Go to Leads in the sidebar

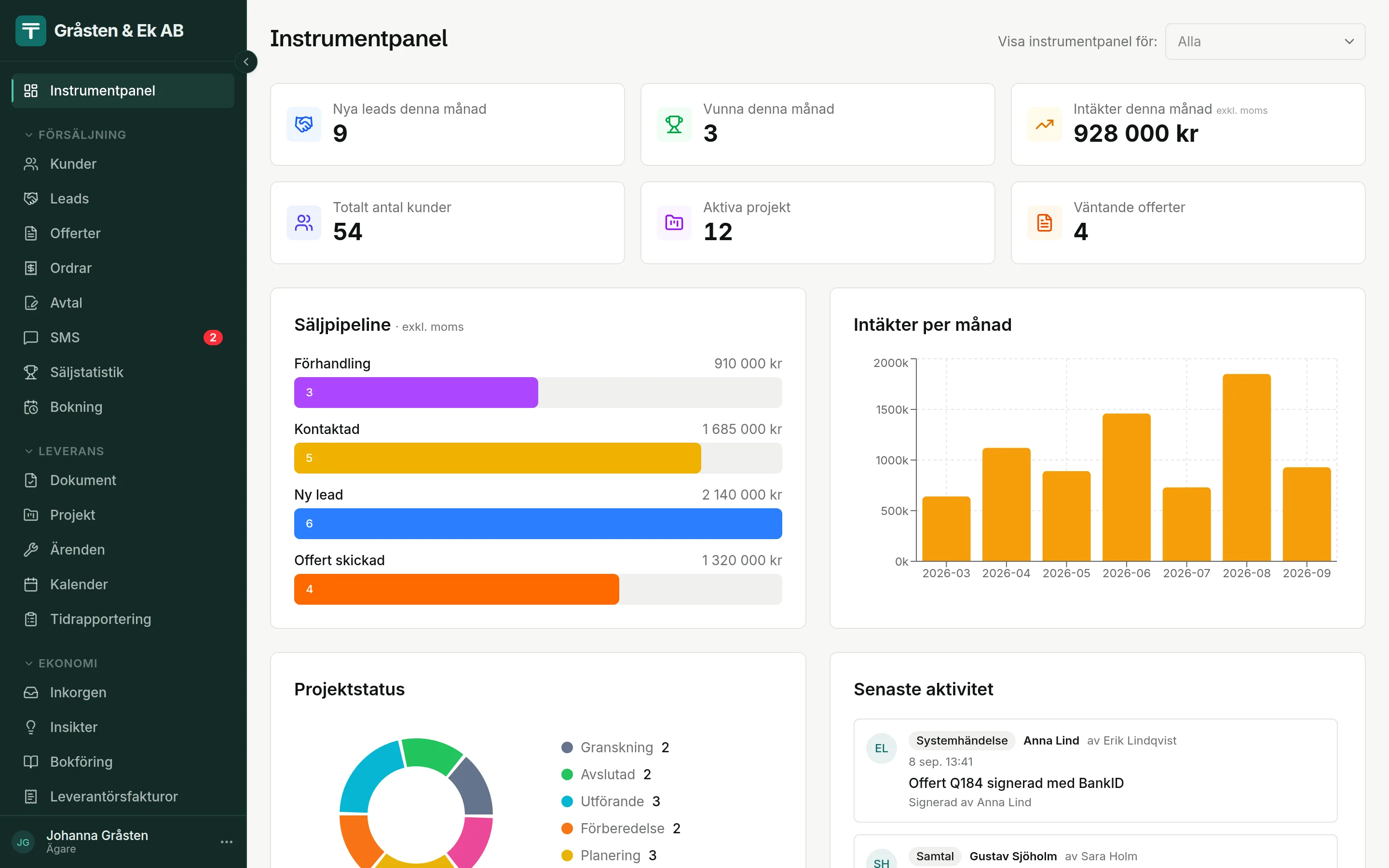tap(123, 199)
